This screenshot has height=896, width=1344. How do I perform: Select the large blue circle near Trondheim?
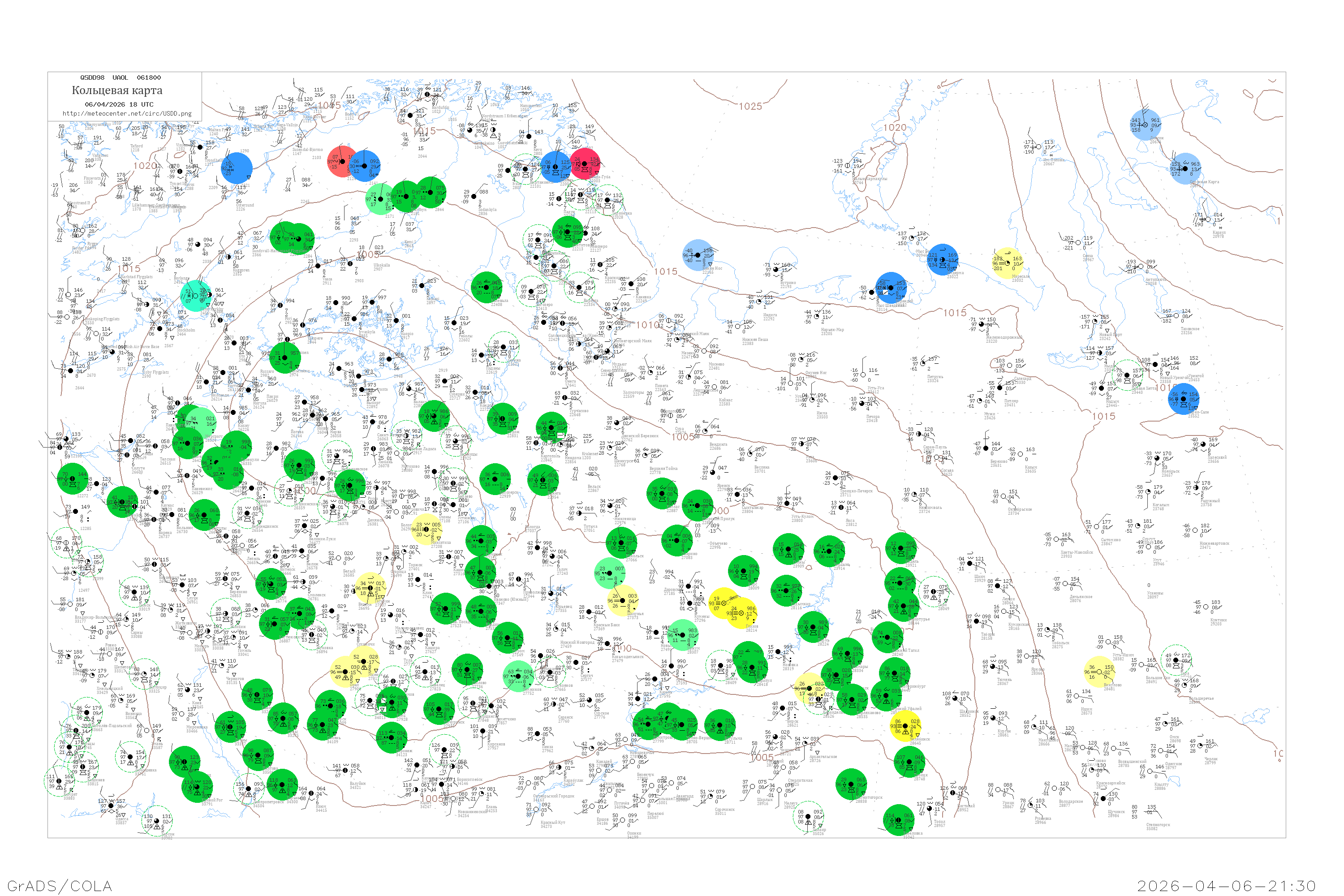tap(237, 168)
